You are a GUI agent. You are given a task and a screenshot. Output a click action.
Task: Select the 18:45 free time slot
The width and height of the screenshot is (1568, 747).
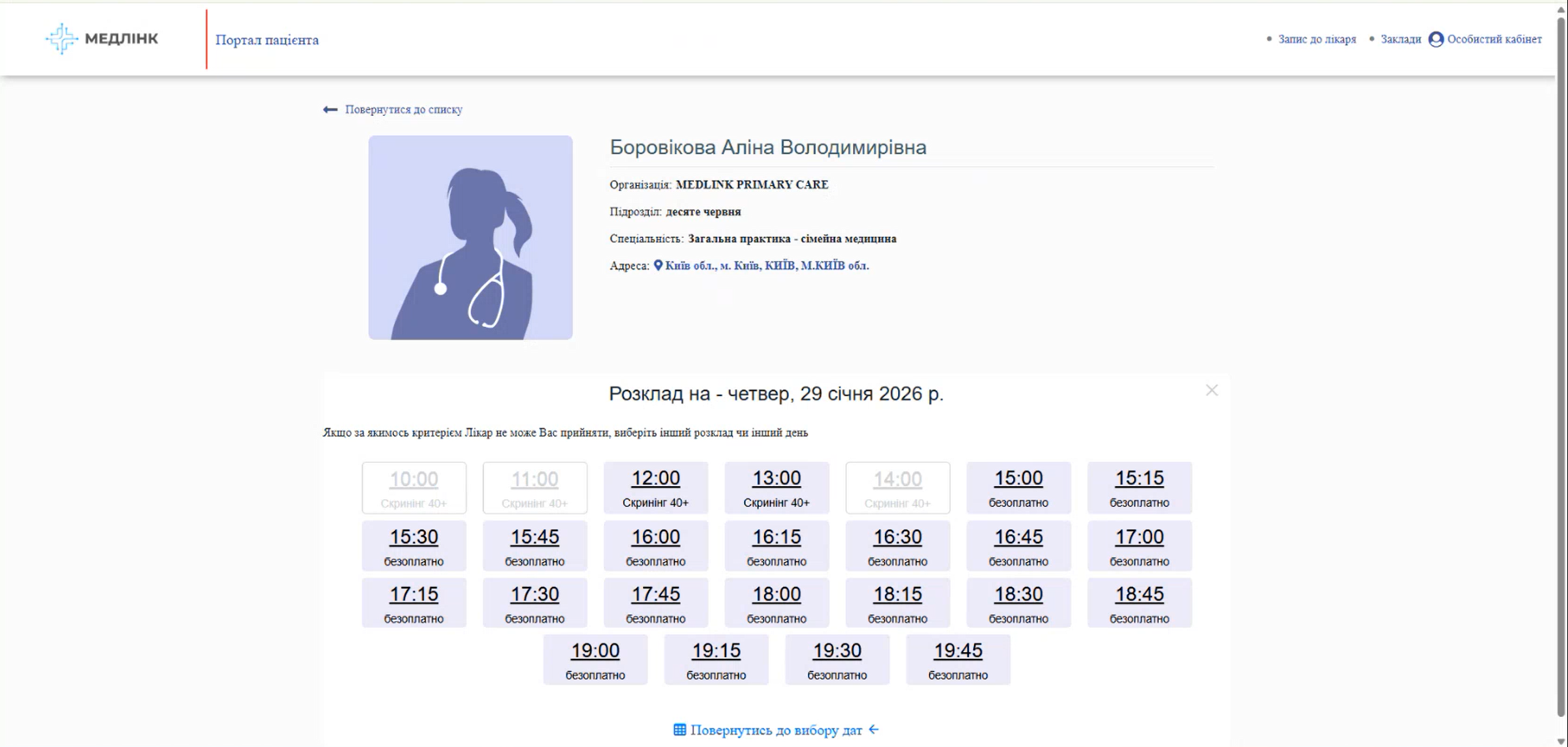(x=1139, y=604)
